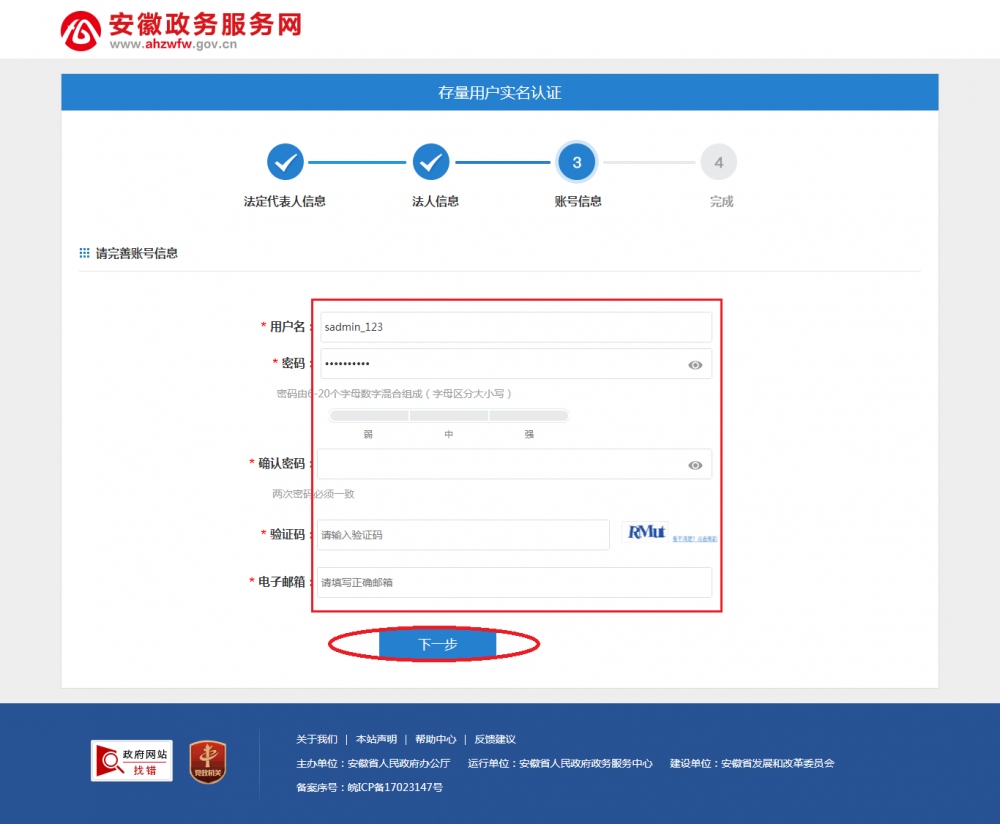Screen dimensions: 1000x824
Task: Toggle password visibility on the 密码 field
Action: pos(696,364)
